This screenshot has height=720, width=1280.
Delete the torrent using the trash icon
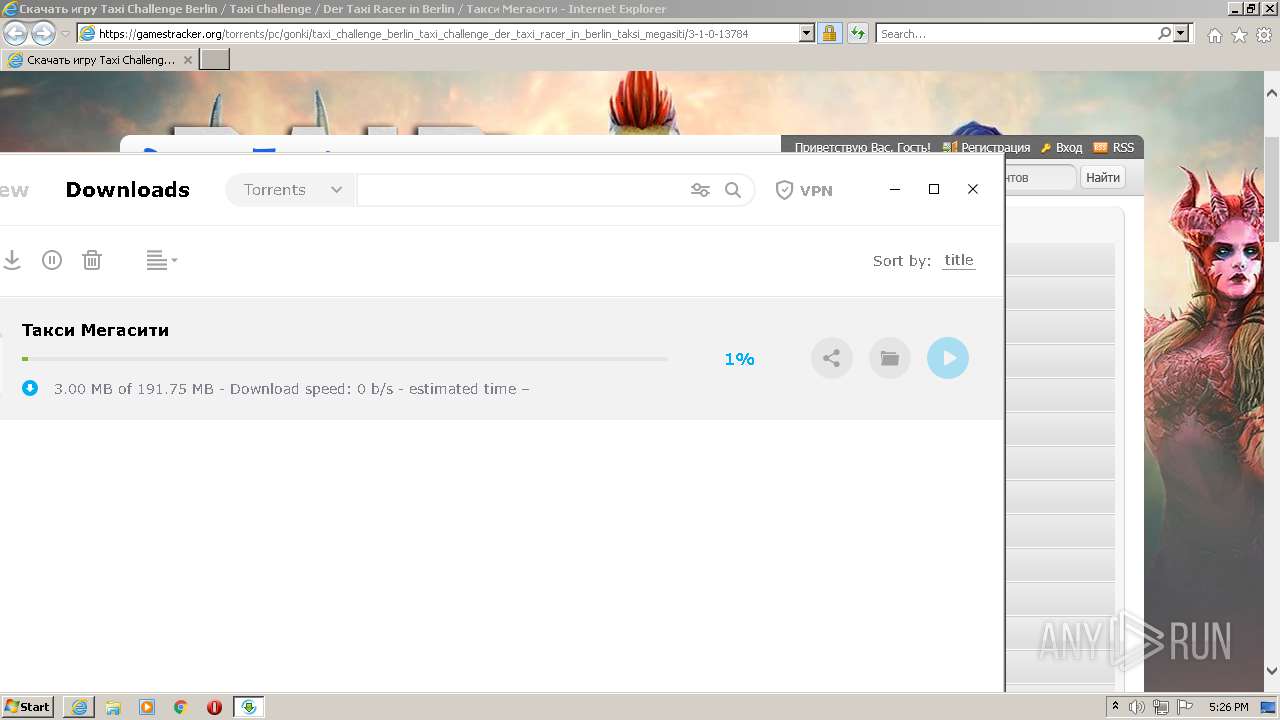pos(92,260)
